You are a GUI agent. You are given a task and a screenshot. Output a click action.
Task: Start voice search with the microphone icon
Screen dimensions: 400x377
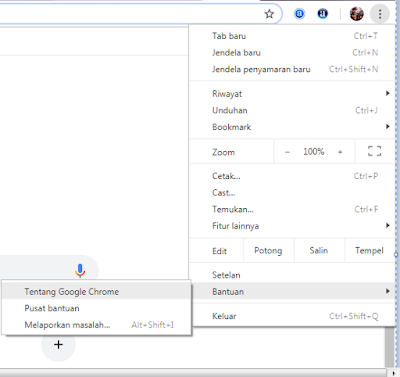(80, 271)
